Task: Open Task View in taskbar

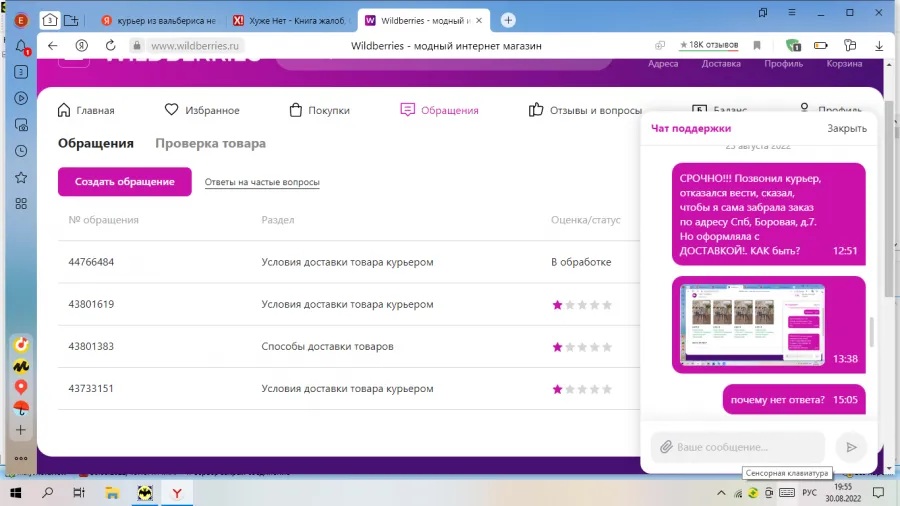Action: 79,493
